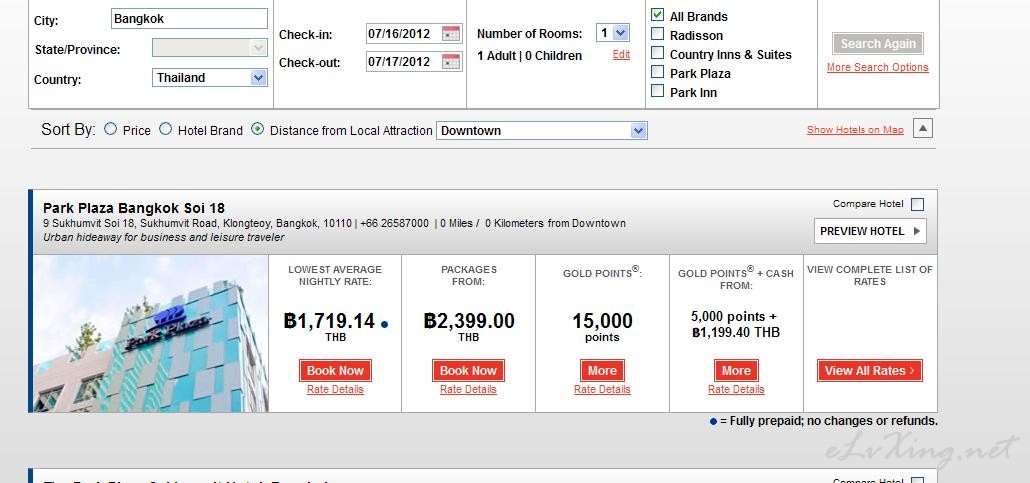Select Distance from Local Attraction radio

coord(258,129)
